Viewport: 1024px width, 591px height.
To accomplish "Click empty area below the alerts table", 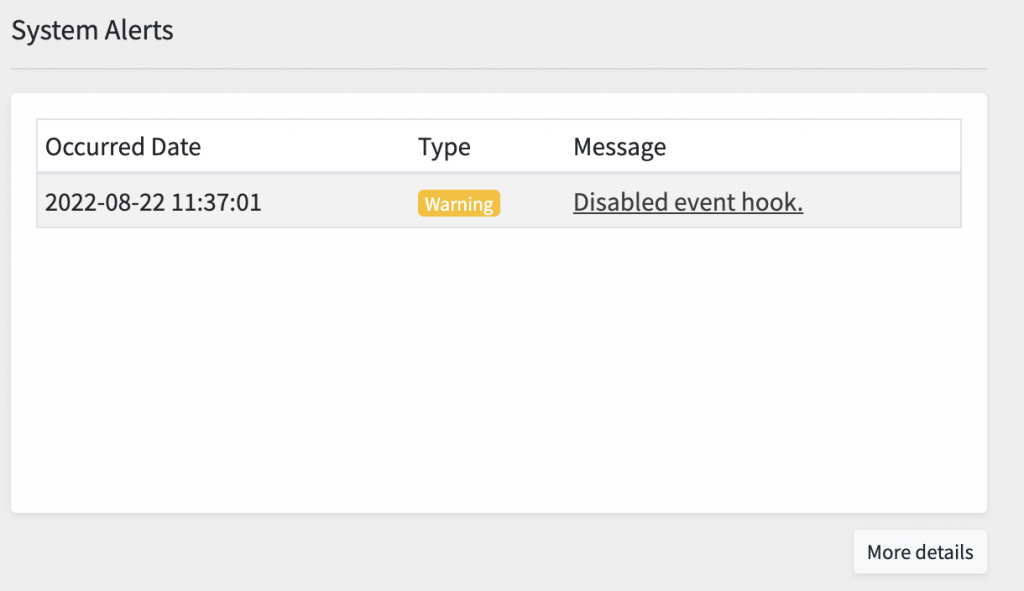I will coord(498,369).
